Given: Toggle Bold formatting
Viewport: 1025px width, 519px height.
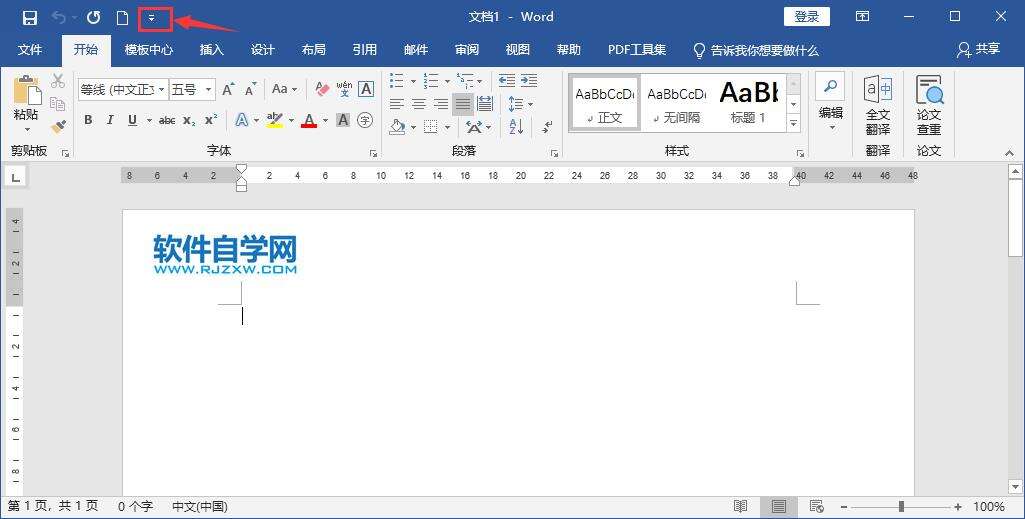Looking at the screenshot, I should click(x=88, y=120).
